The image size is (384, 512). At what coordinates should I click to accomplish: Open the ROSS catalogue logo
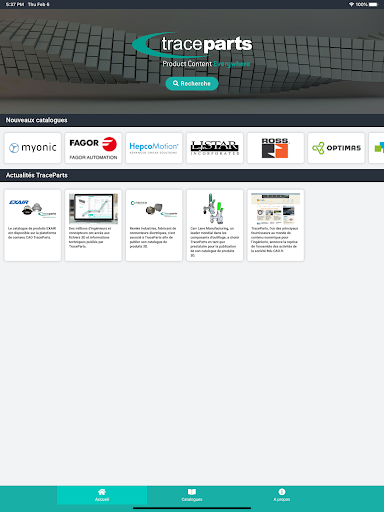276,148
